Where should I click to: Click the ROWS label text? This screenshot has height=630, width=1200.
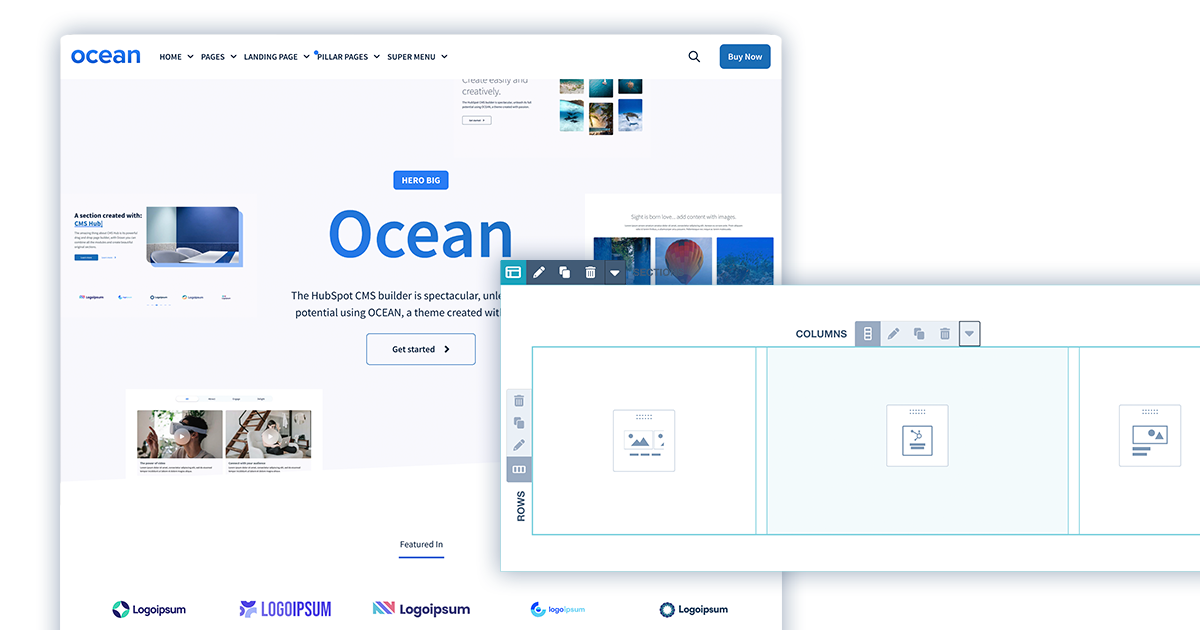coord(520,506)
